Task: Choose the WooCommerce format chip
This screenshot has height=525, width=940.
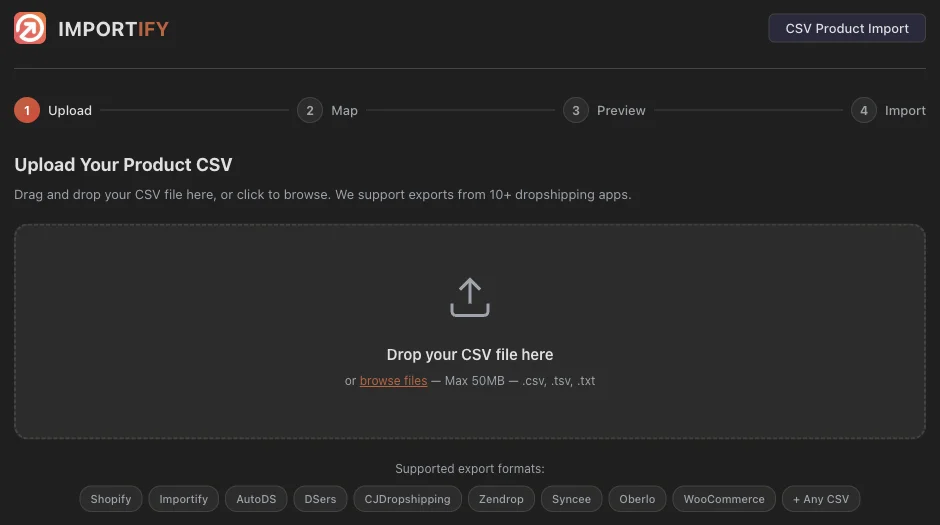Action: (x=724, y=499)
